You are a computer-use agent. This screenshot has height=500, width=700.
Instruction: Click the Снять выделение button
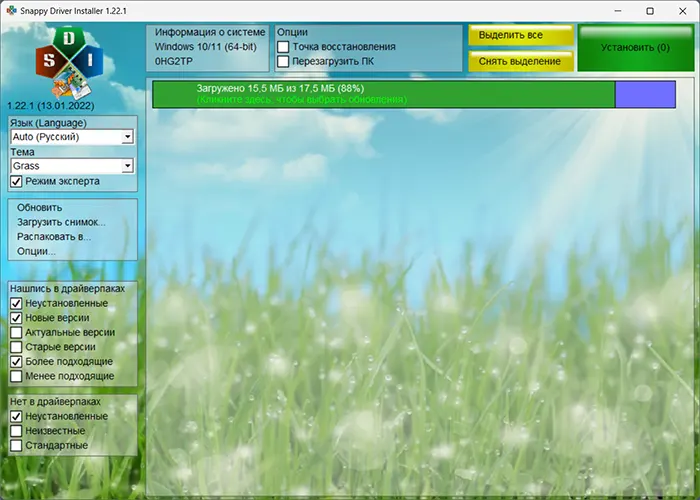point(521,61)
